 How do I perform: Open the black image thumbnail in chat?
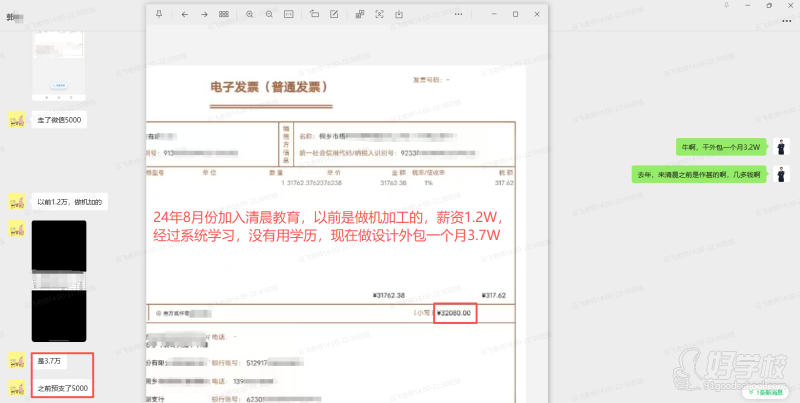(x=59, y=281)
